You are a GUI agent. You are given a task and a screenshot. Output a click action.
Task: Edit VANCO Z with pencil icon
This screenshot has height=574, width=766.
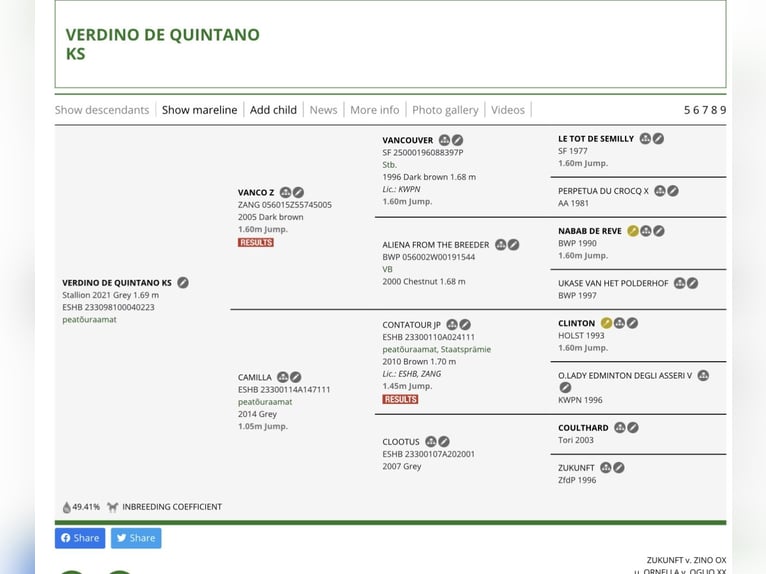(x=298, y=192)
